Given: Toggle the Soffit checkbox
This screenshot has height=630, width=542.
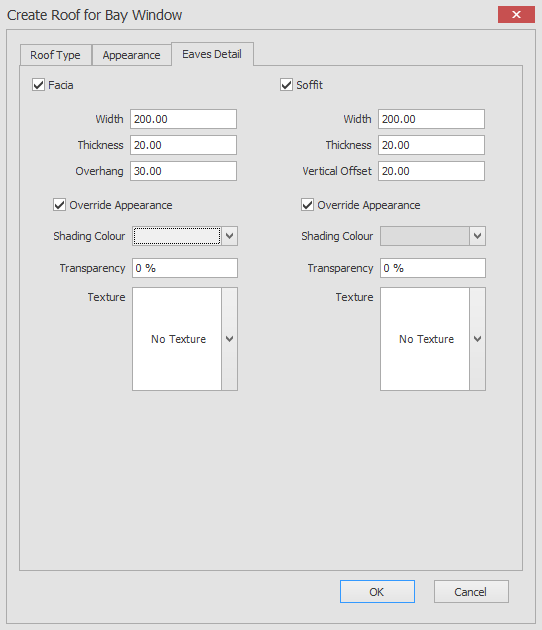Looking at the screenshot, I should (x=286, y=85).
